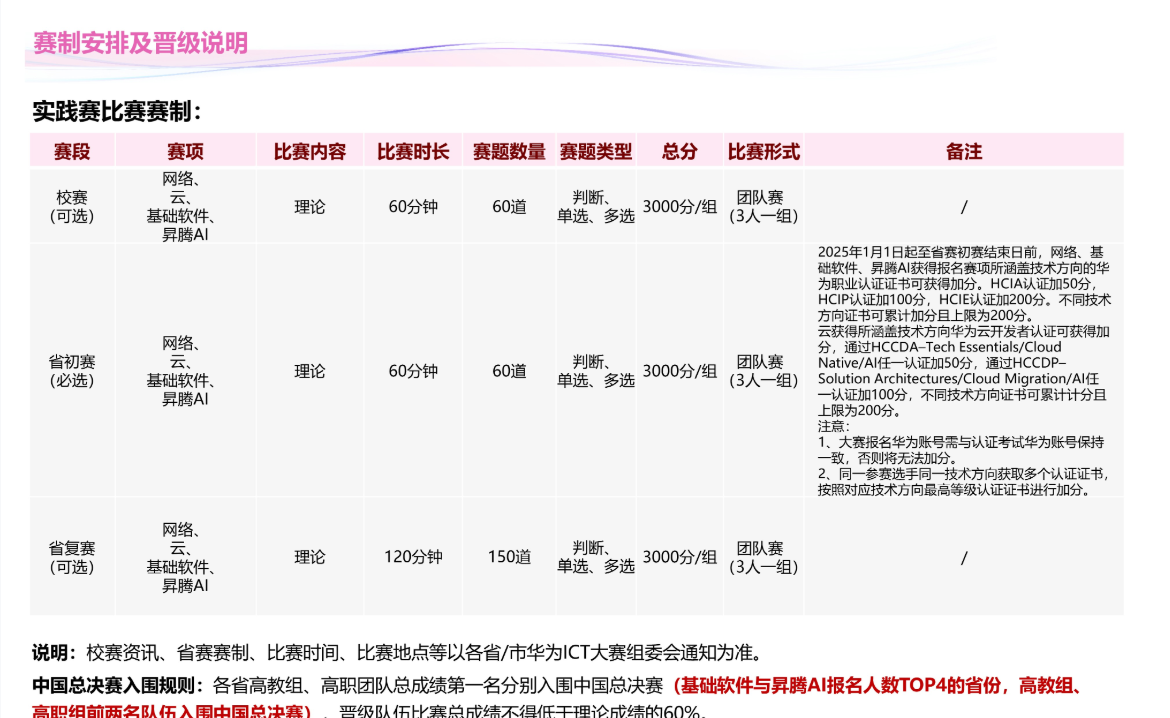1170x718 pixels.
Task: Click the 比赛形式 column header
Action: [x=763, y=151]
